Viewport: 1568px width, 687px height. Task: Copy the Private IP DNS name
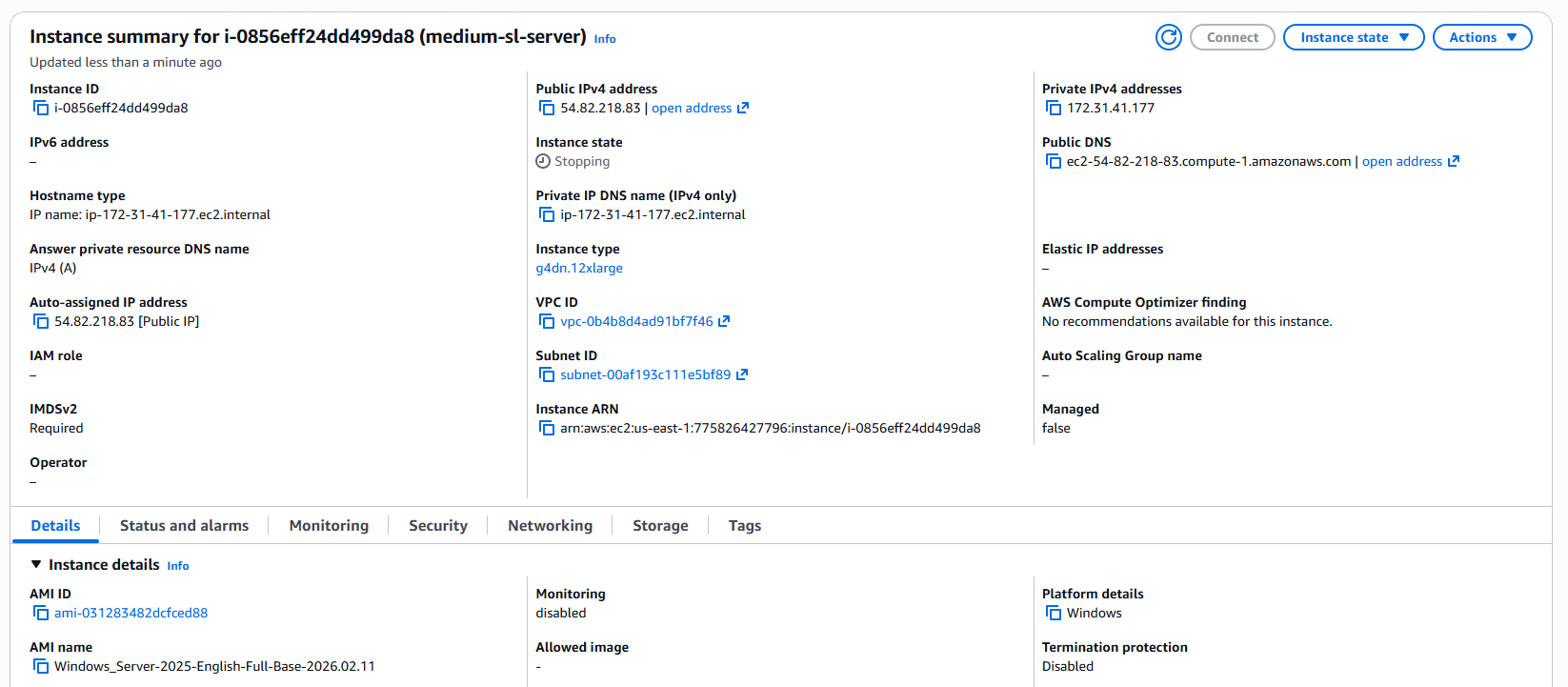547,214
